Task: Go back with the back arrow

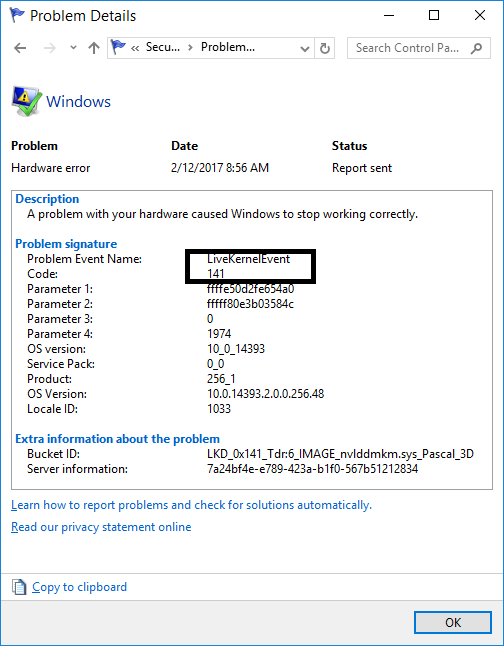Action: tap(20, 48)
